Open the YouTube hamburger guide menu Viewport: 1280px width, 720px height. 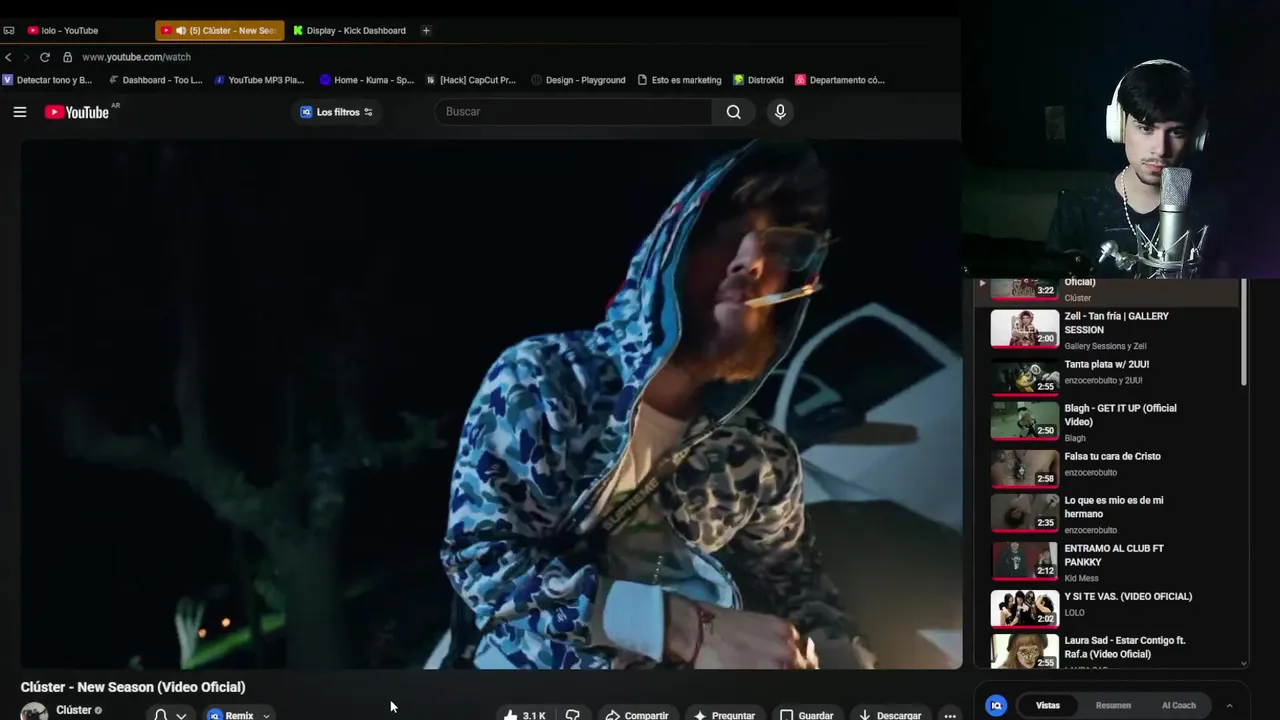[19, 112]
